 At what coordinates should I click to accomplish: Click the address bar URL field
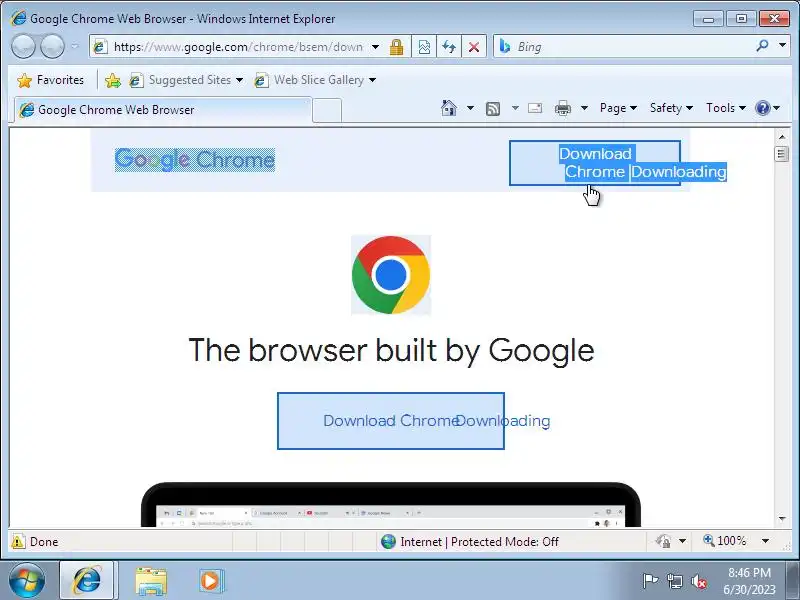tap(238, 47)
